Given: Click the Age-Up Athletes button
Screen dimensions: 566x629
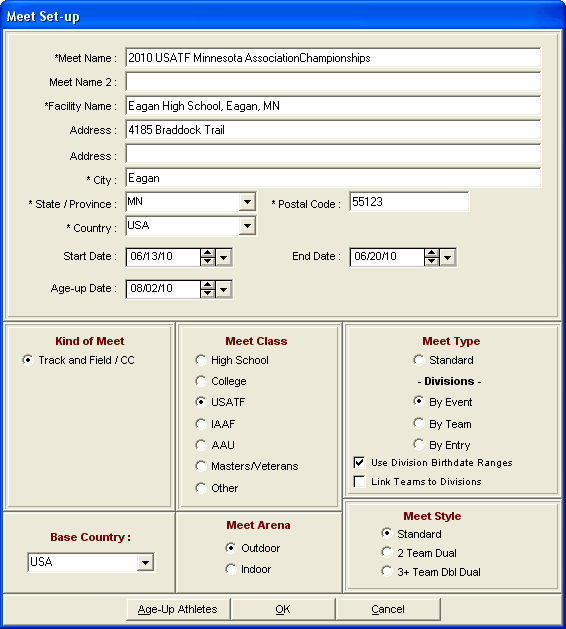Looking at the screenshot, I should 178,609.
